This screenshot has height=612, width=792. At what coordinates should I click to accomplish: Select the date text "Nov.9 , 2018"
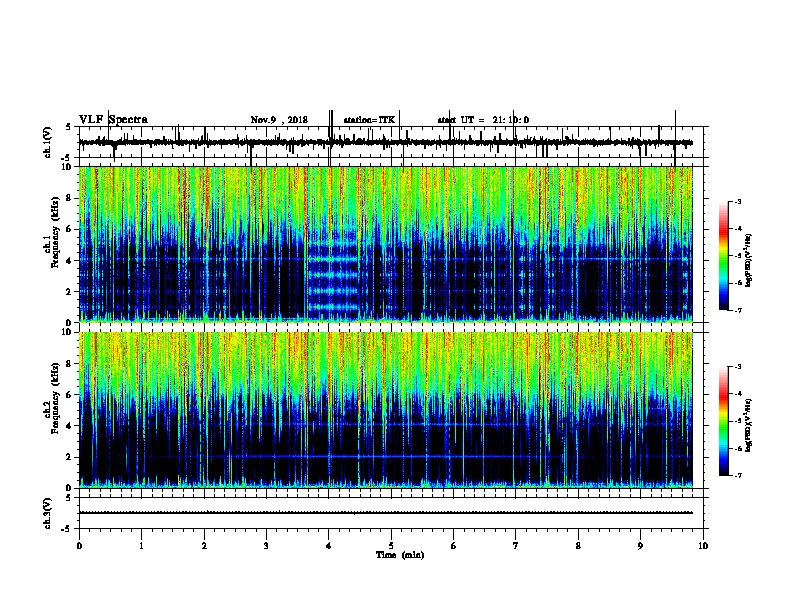pyautogui.click(x=279, y=120)
